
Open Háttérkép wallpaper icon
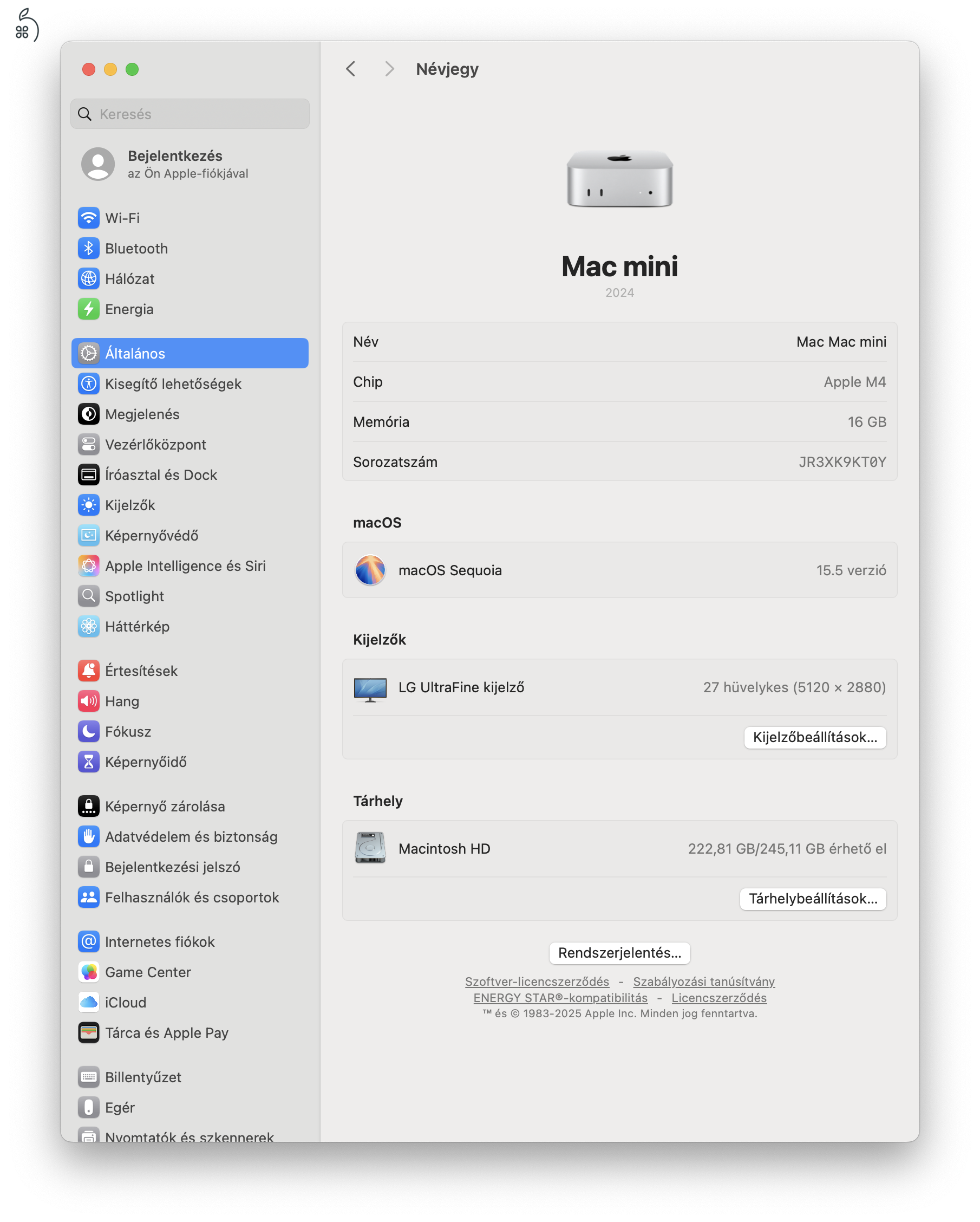coord(88,626)
